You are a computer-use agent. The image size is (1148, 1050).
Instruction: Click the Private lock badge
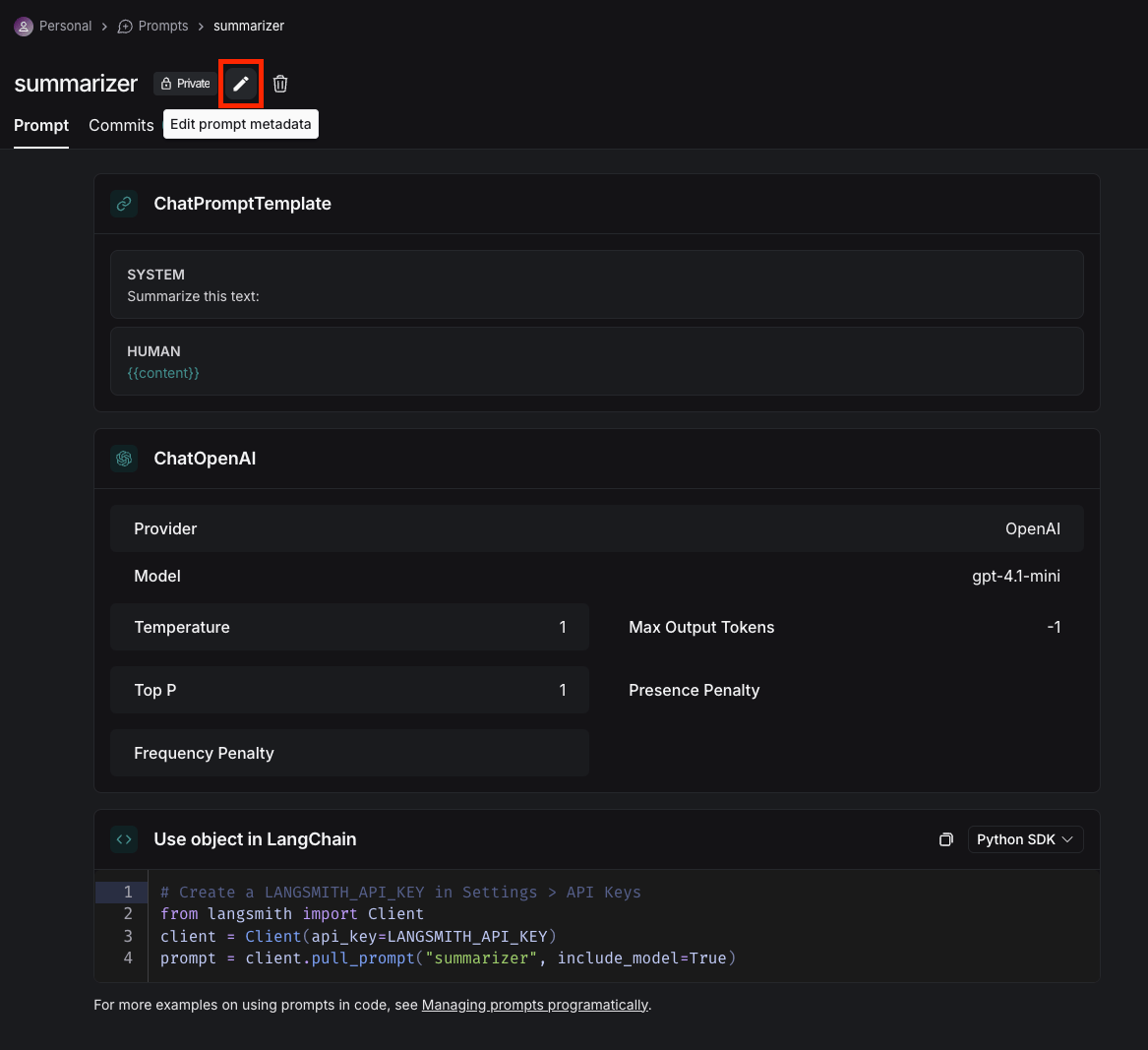point(185,84)
